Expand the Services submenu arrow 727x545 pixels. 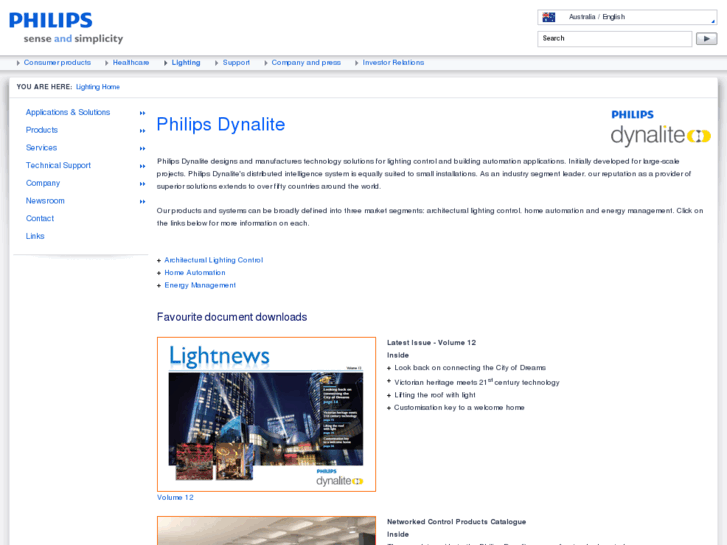(142, 148)
